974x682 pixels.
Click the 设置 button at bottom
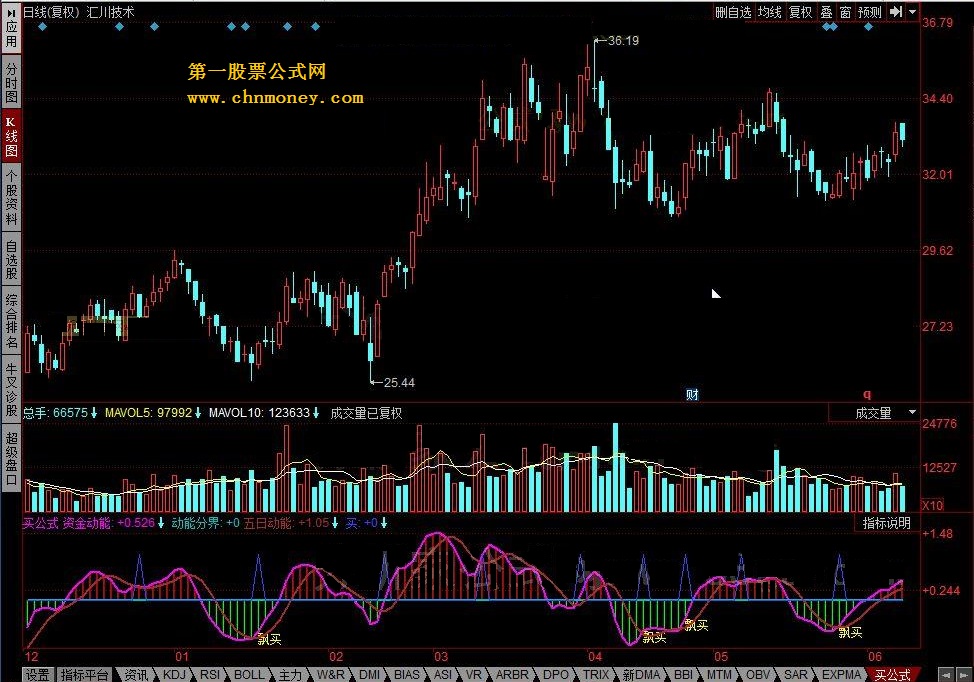37,675
